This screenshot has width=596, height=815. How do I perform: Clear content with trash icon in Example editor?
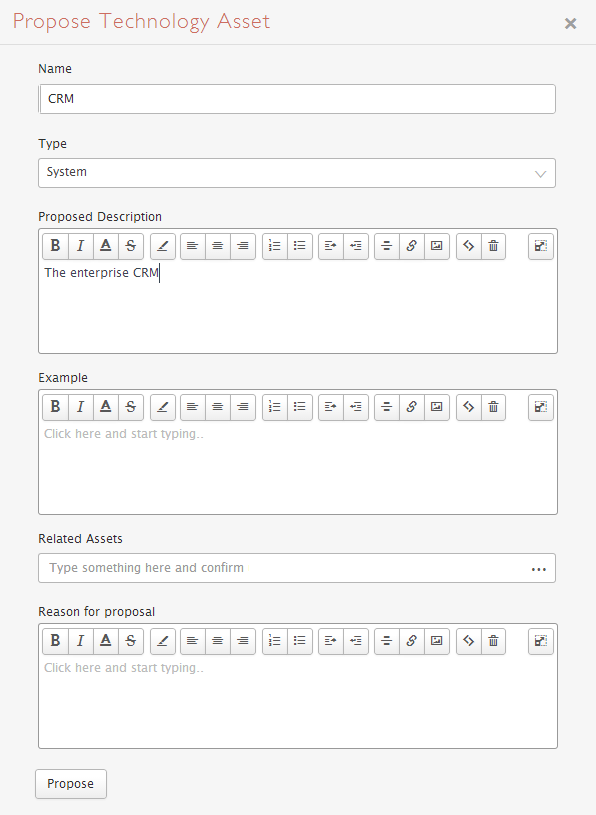point(494,407)
